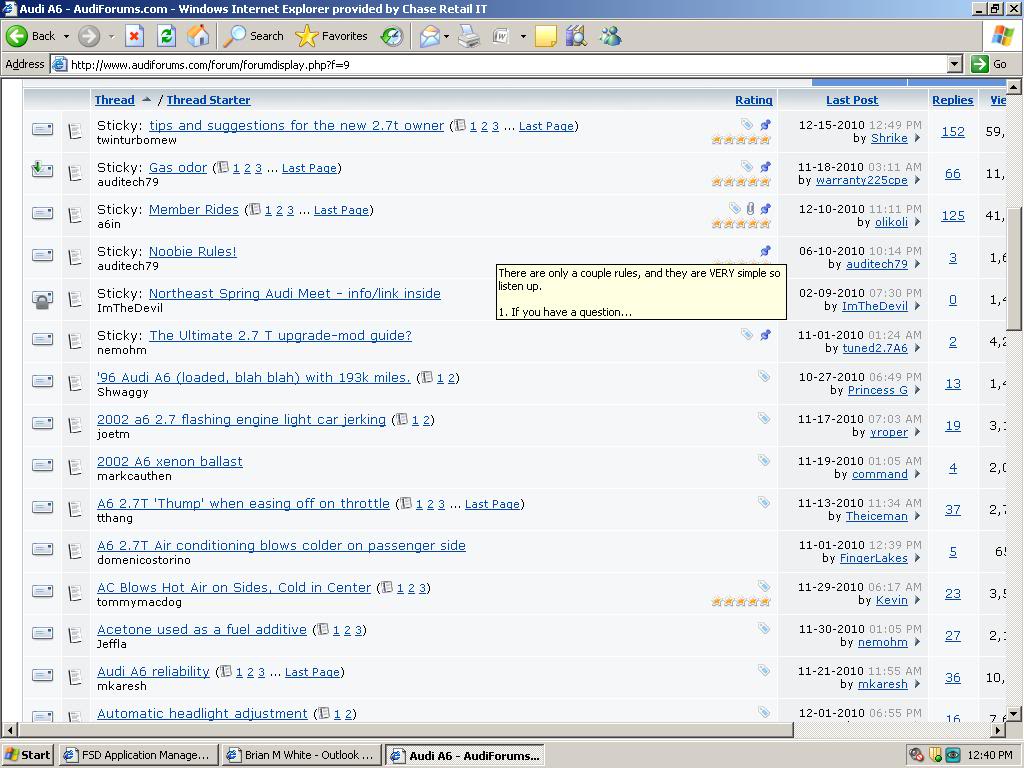The image size is (1024, 768).
Task: Sort by Rating column header
Action: [x=754, y=100]
